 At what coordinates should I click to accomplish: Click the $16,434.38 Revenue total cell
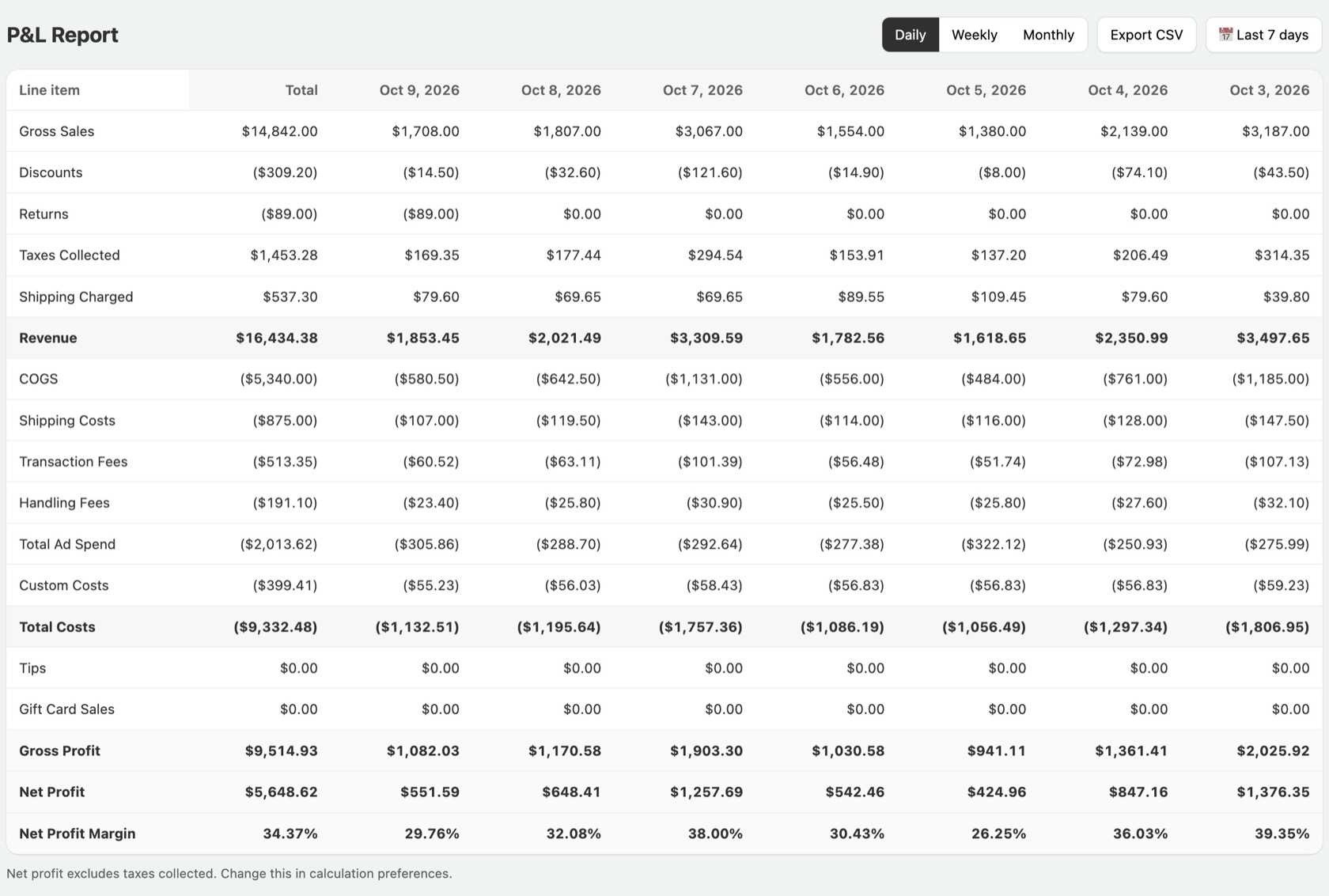click(x=277, y=338)
